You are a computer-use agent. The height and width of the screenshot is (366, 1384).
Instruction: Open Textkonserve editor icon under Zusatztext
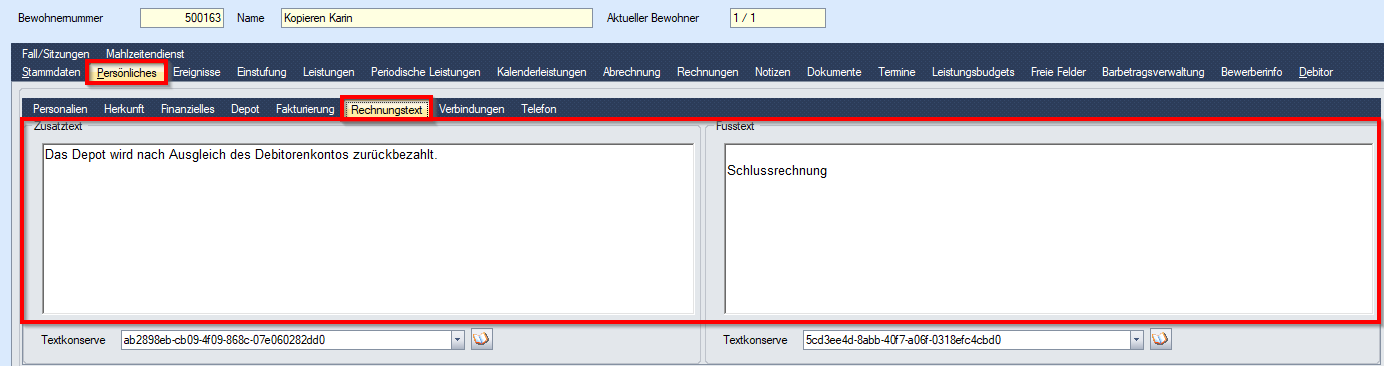click(x=482, y=339)
